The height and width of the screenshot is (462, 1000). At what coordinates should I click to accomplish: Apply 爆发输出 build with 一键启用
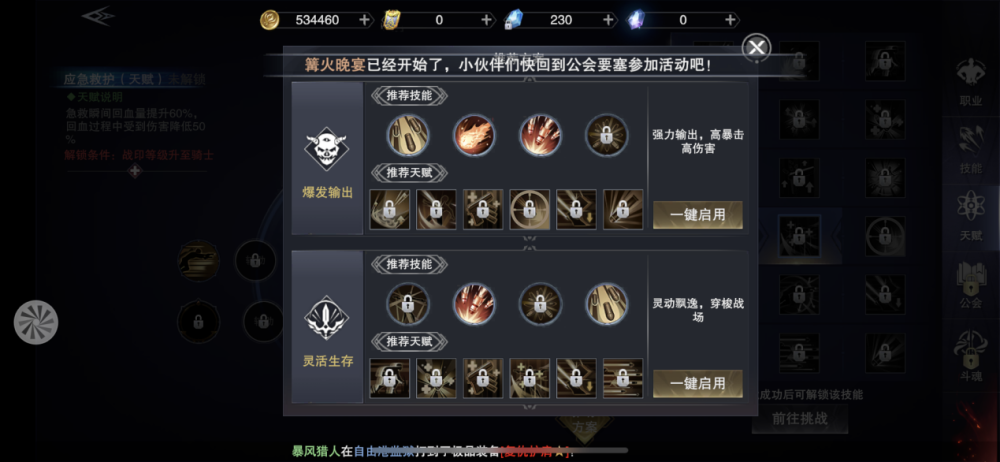[698, 215]
